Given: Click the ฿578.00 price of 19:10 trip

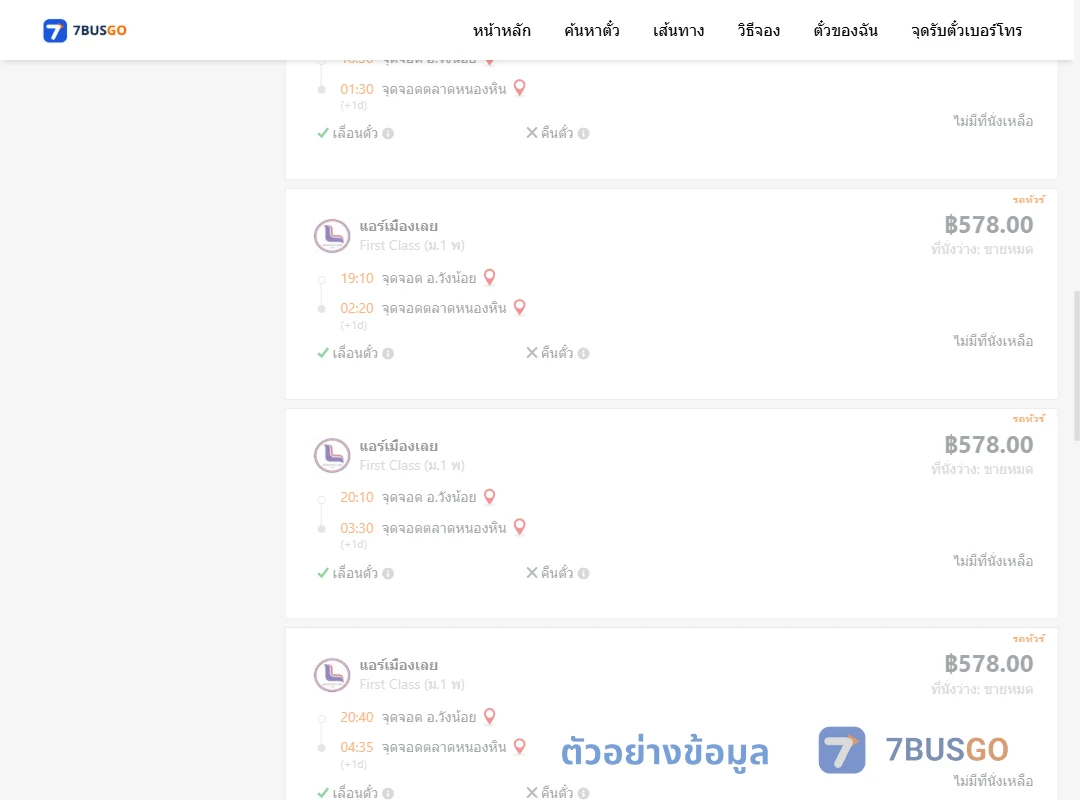Looking at the screenshot, I should (988, 225).
